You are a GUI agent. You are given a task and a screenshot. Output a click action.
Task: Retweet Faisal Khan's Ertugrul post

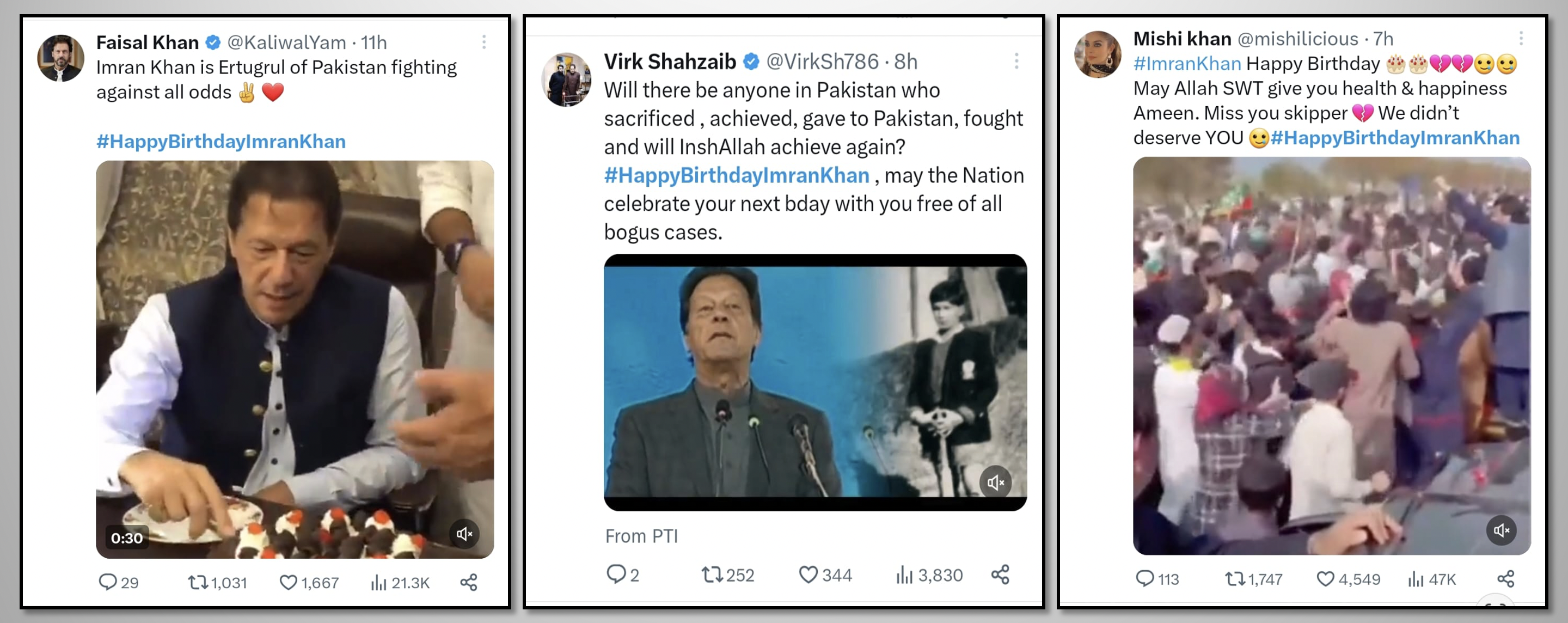coord(197,582)
